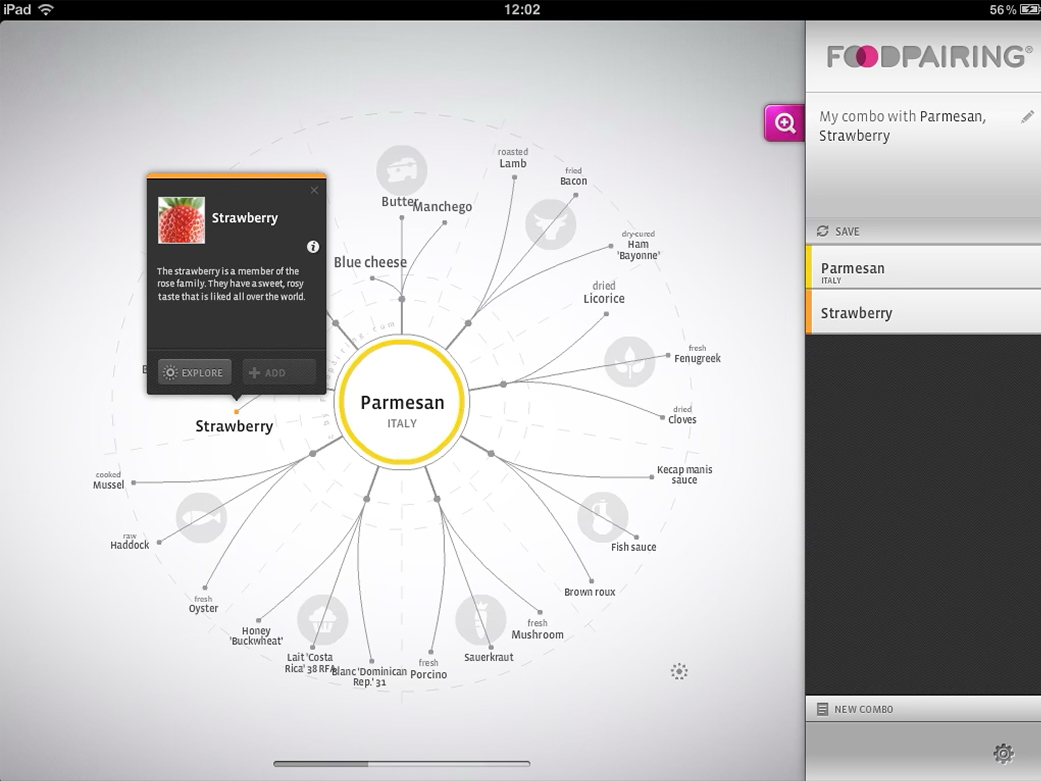Select the herbs leaf category icon
Screen dimensions: 1041x781
[630, 361]
